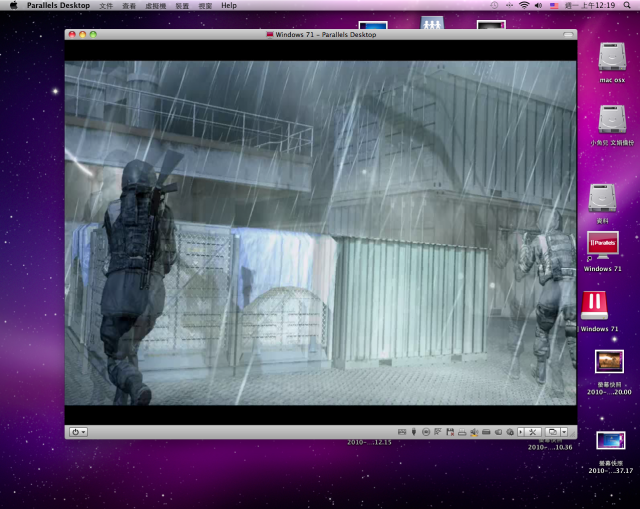
Task: Select the Windows 71 Parallels monitor alias
Action: pyautogui.click(x=602, y=246)
